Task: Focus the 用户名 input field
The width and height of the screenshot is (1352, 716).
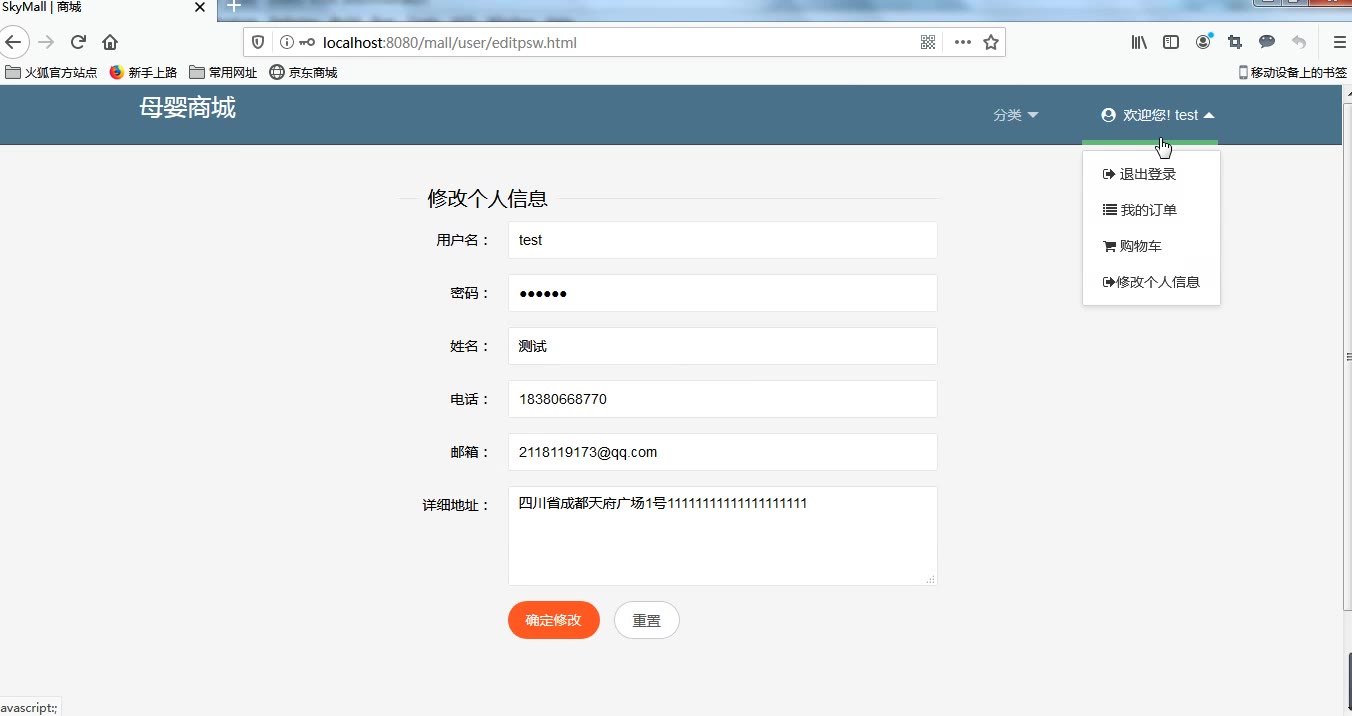Action: 723,240
